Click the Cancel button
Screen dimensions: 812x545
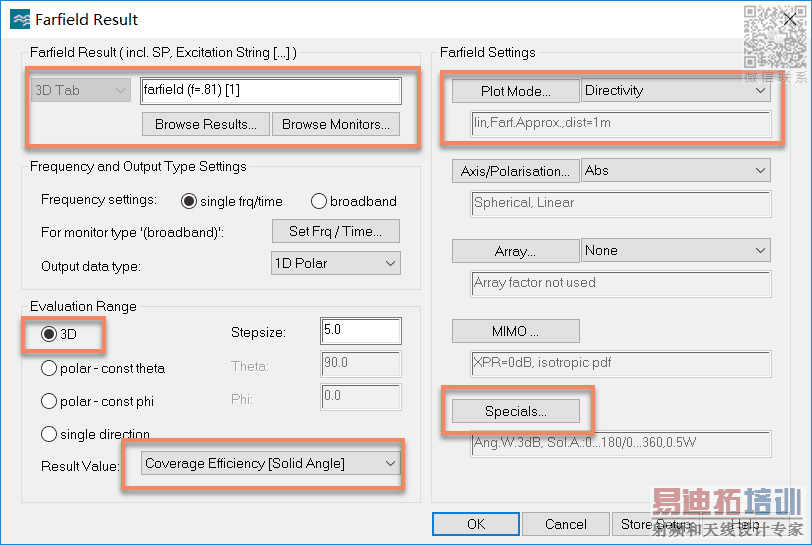point(566,524)
